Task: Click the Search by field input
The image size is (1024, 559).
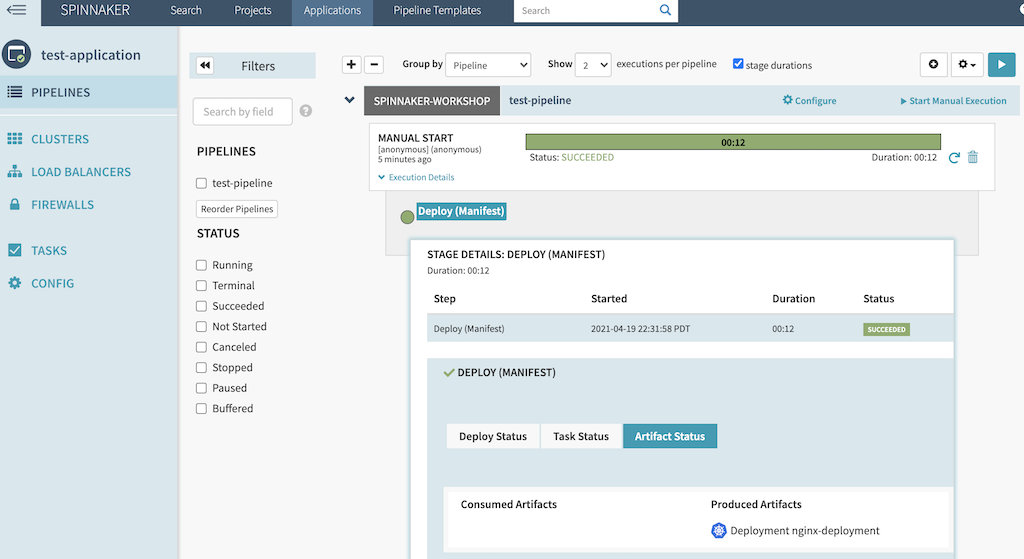Action: [x=242, y=112]
